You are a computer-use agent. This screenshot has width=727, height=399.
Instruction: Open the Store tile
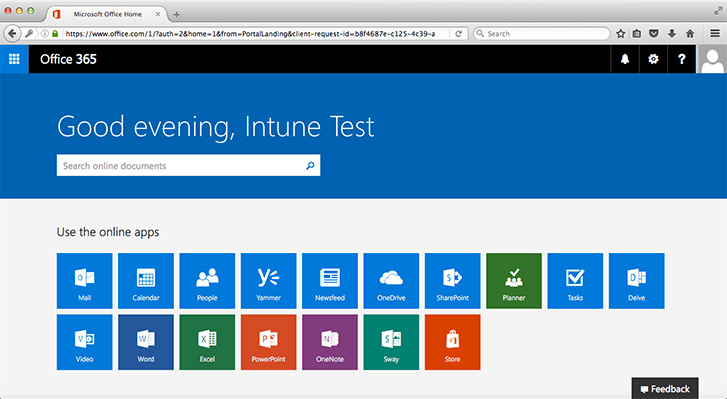(x=453, y=342)
